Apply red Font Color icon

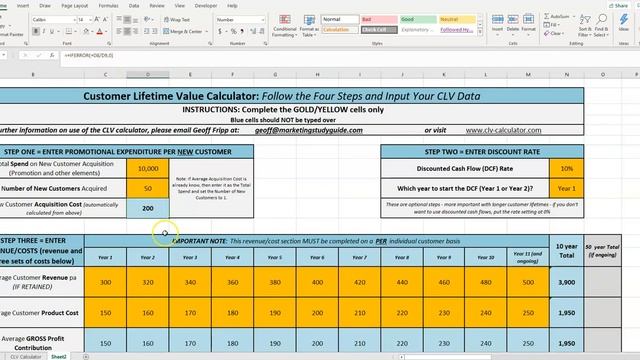pos(100,31)
